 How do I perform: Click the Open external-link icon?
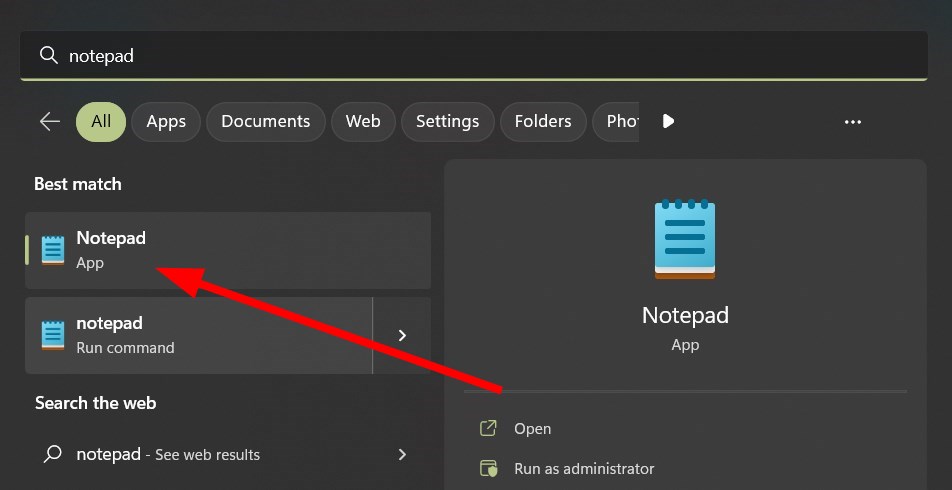(489, 428)
